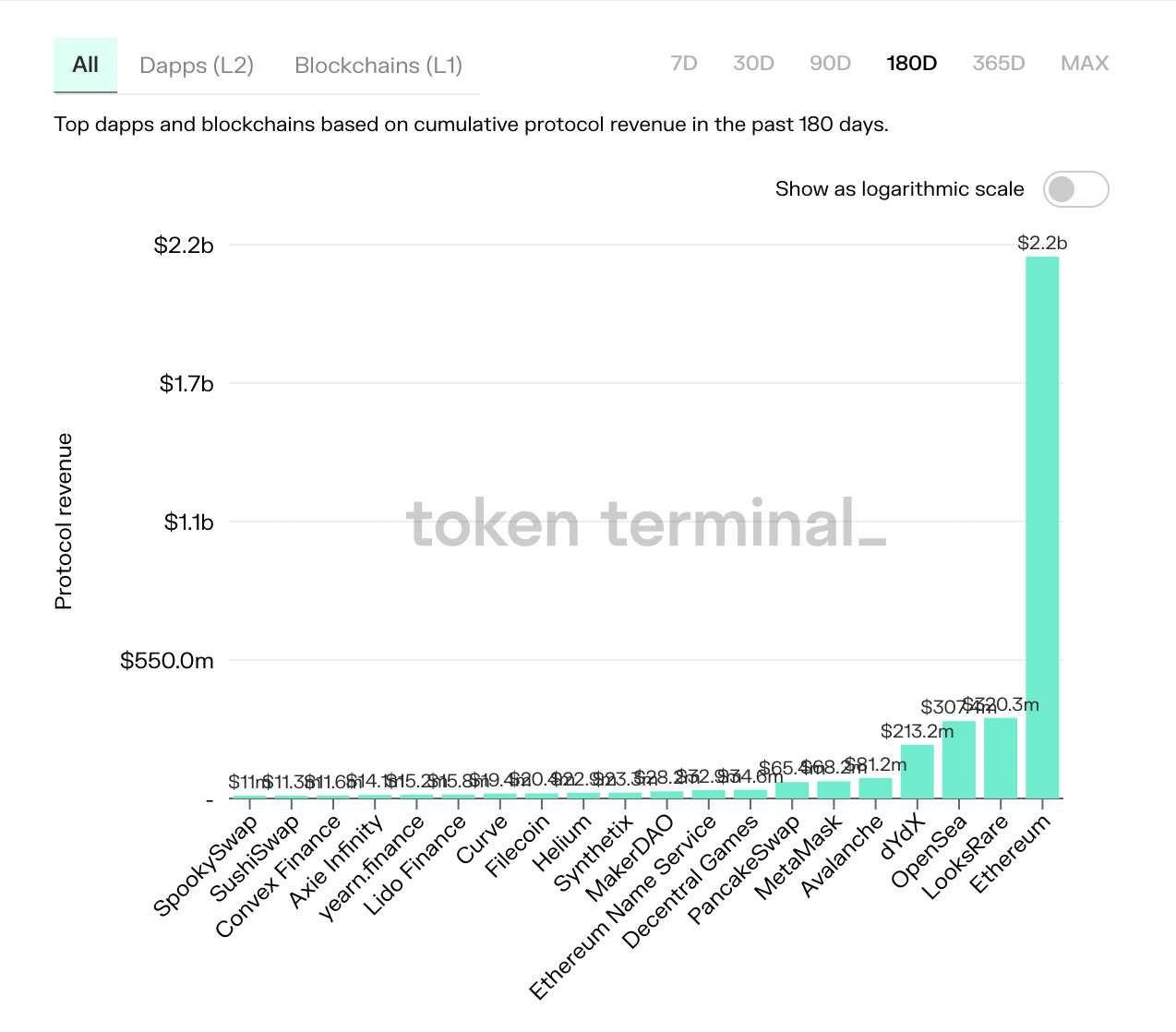This screenshot has height=1032, width=1176.
Task: Click the Convex Finance axis label
Action: point(279,877)
